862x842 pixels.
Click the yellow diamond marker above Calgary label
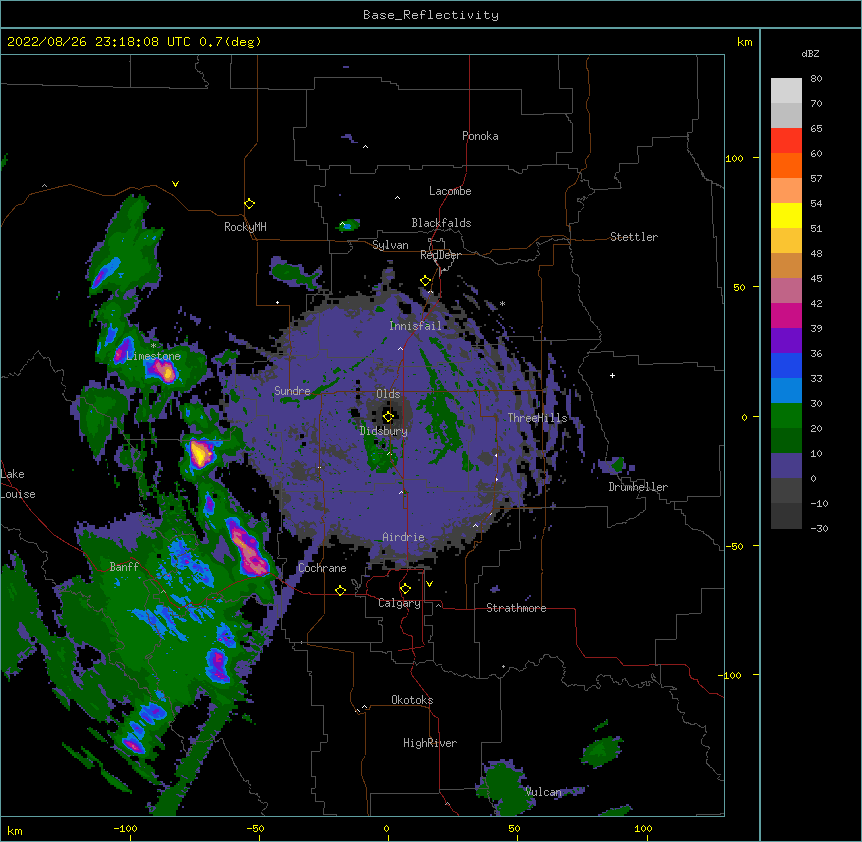[x=405, y=589]
